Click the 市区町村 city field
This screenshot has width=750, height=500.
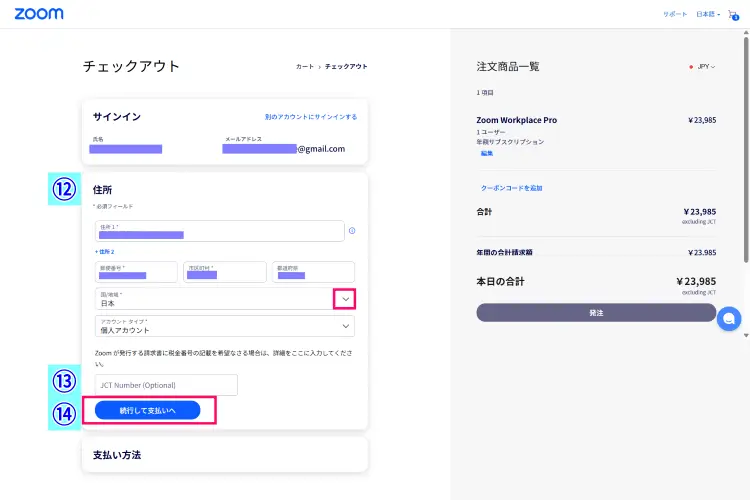click(225, 272)
